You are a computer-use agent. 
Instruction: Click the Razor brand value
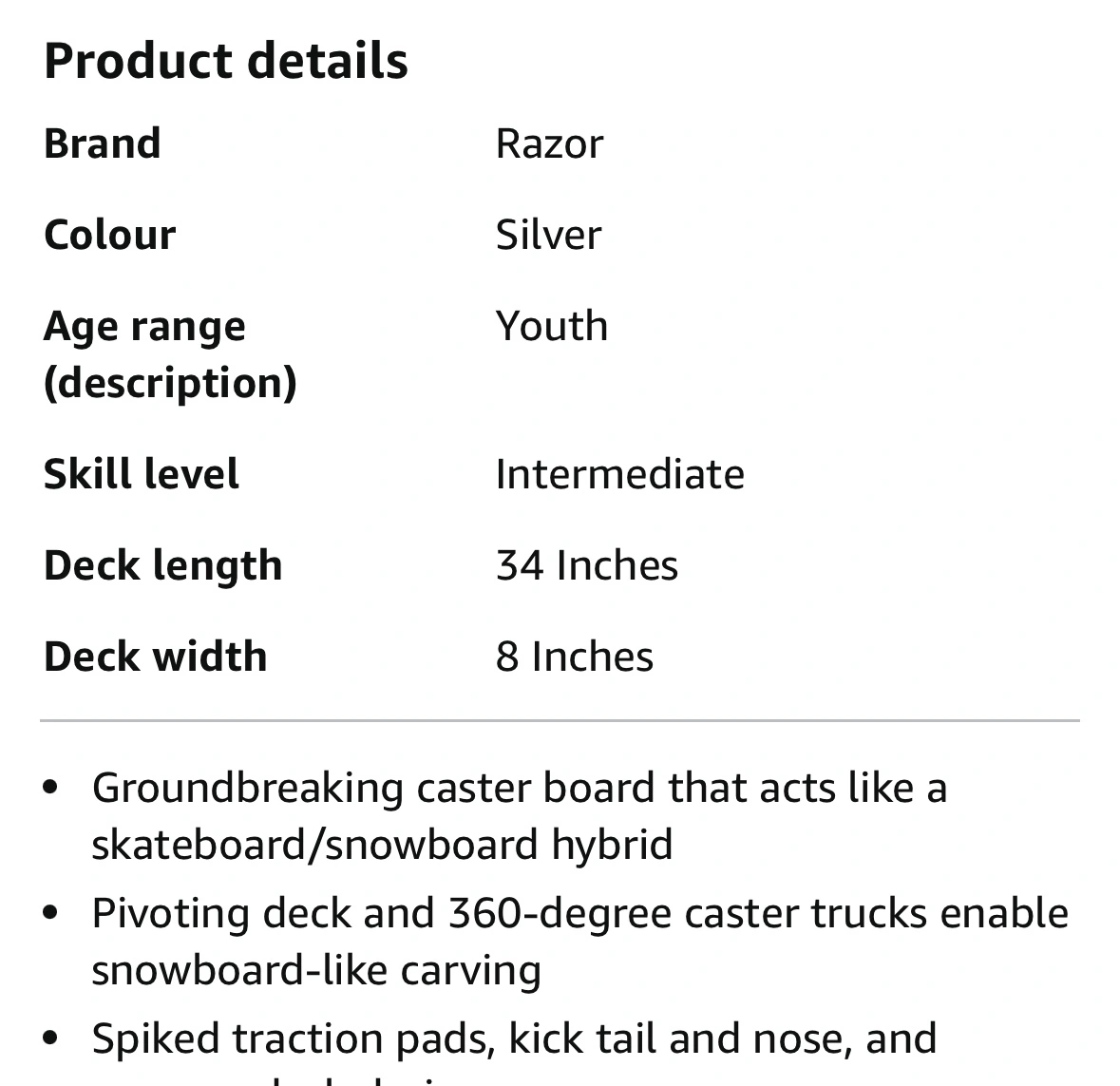549,143
